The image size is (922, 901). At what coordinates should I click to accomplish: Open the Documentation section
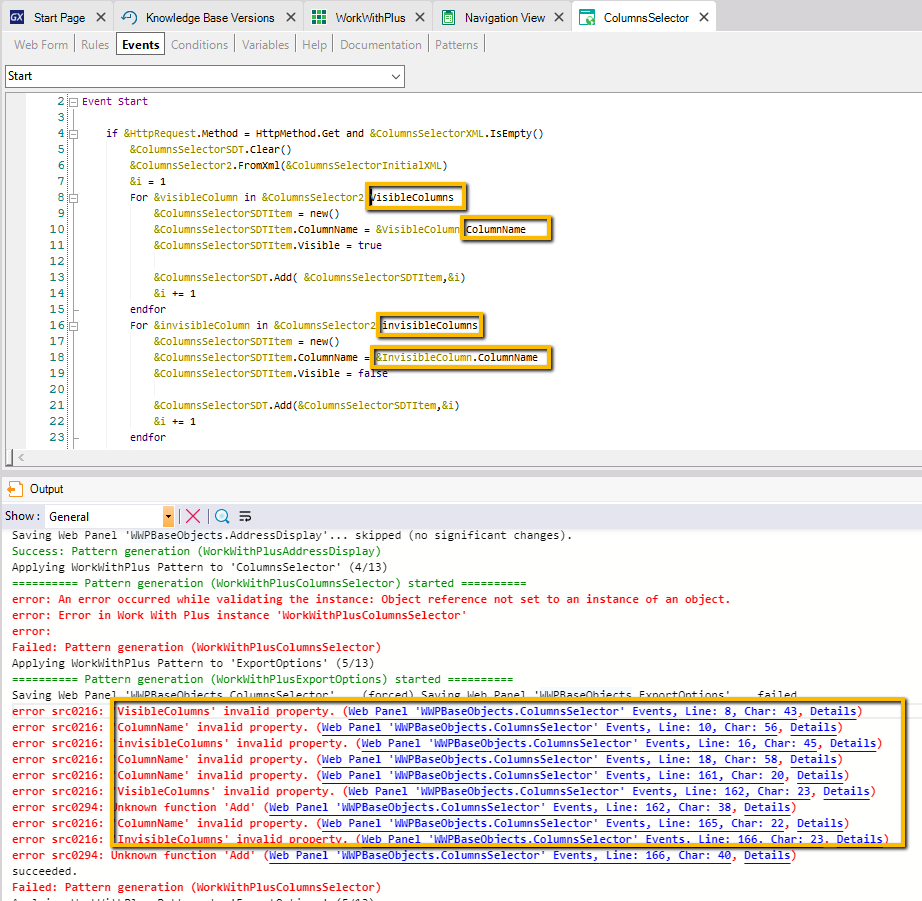(x=380, y=45)
